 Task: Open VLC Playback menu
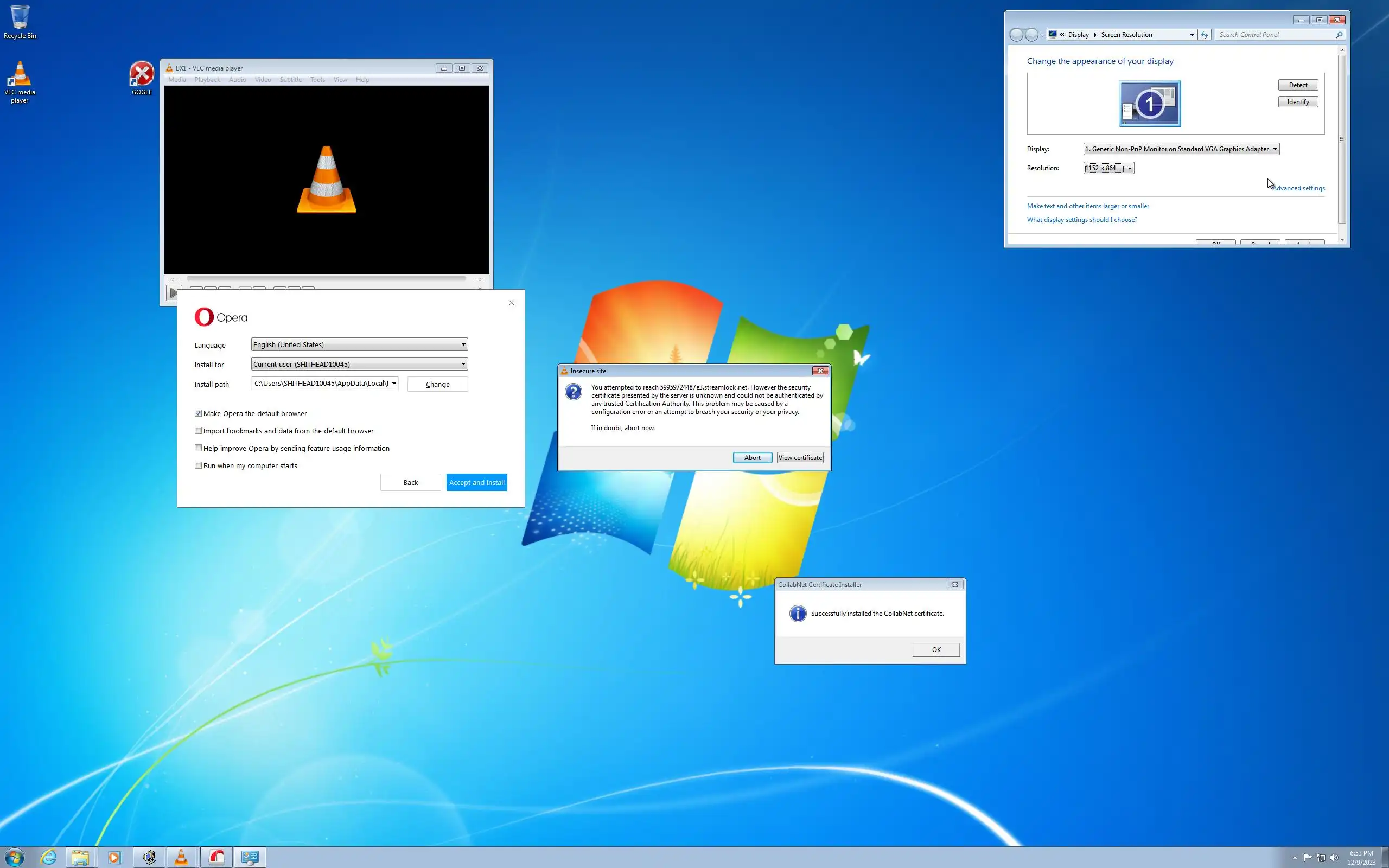click(207, 80)
